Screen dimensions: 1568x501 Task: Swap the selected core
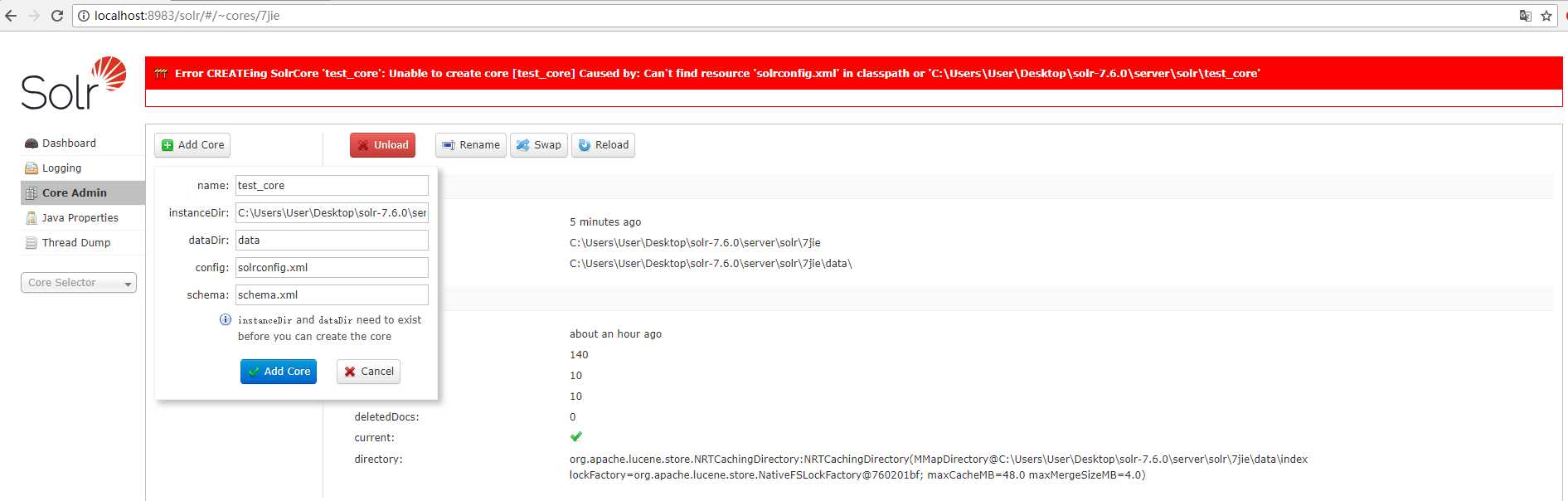[539, 145]
